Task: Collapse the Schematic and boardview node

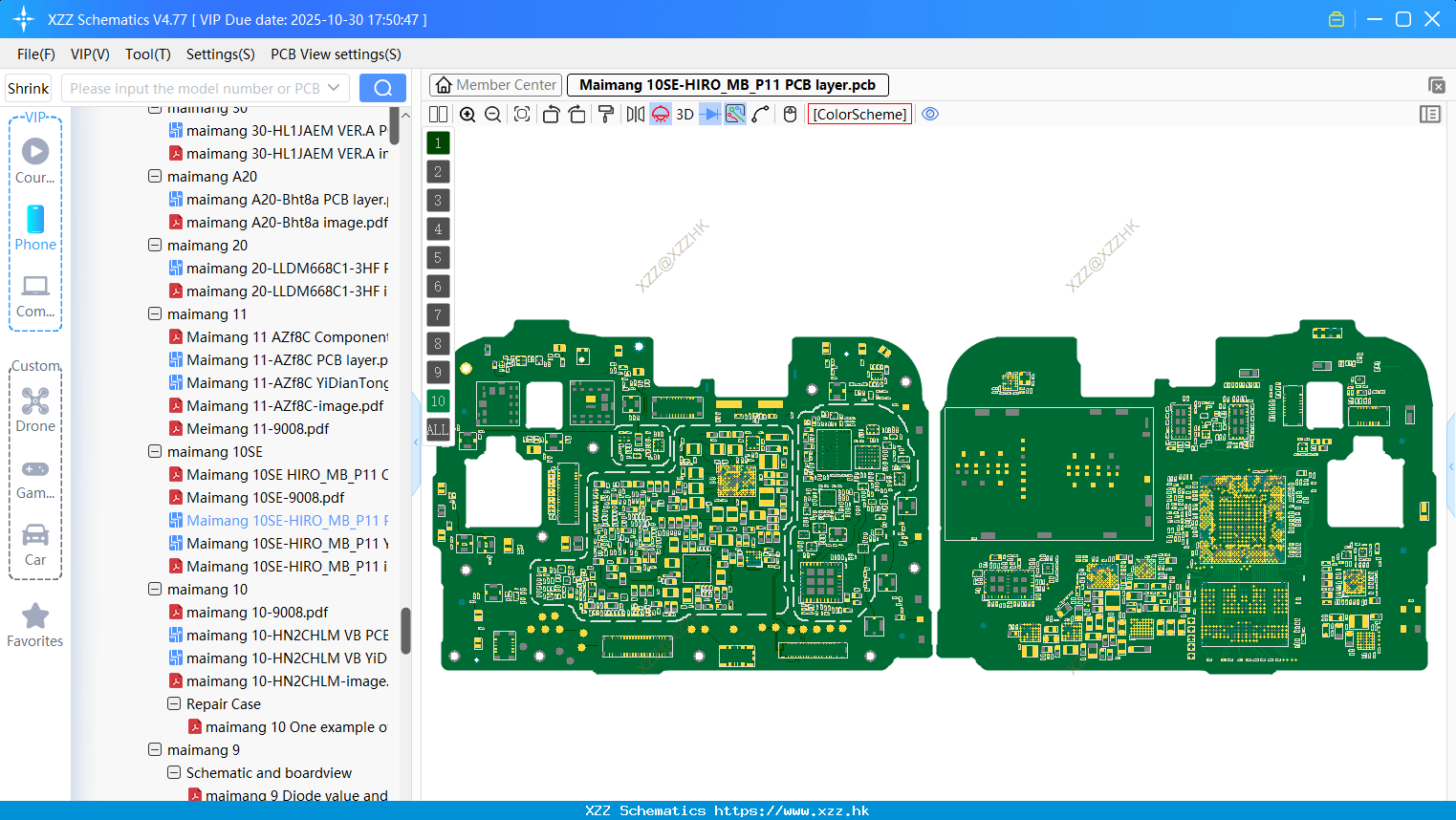Action: (174, 772)
